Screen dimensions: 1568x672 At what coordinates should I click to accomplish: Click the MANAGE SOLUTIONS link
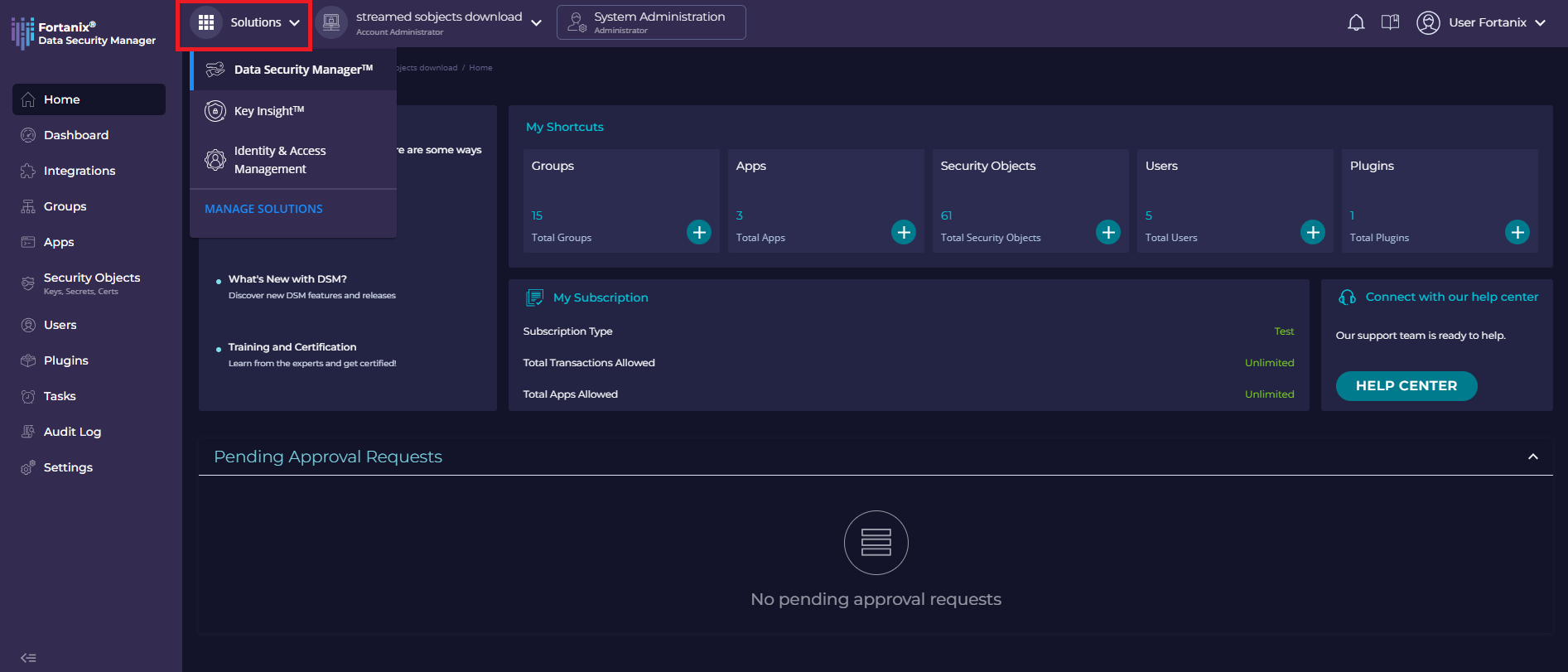click(x=263, y=209)
